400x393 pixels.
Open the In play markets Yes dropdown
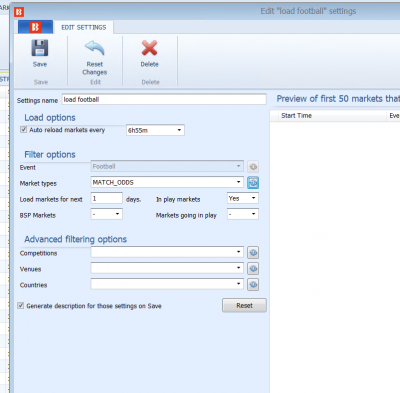pyautogui.click(x=243, y=198)
